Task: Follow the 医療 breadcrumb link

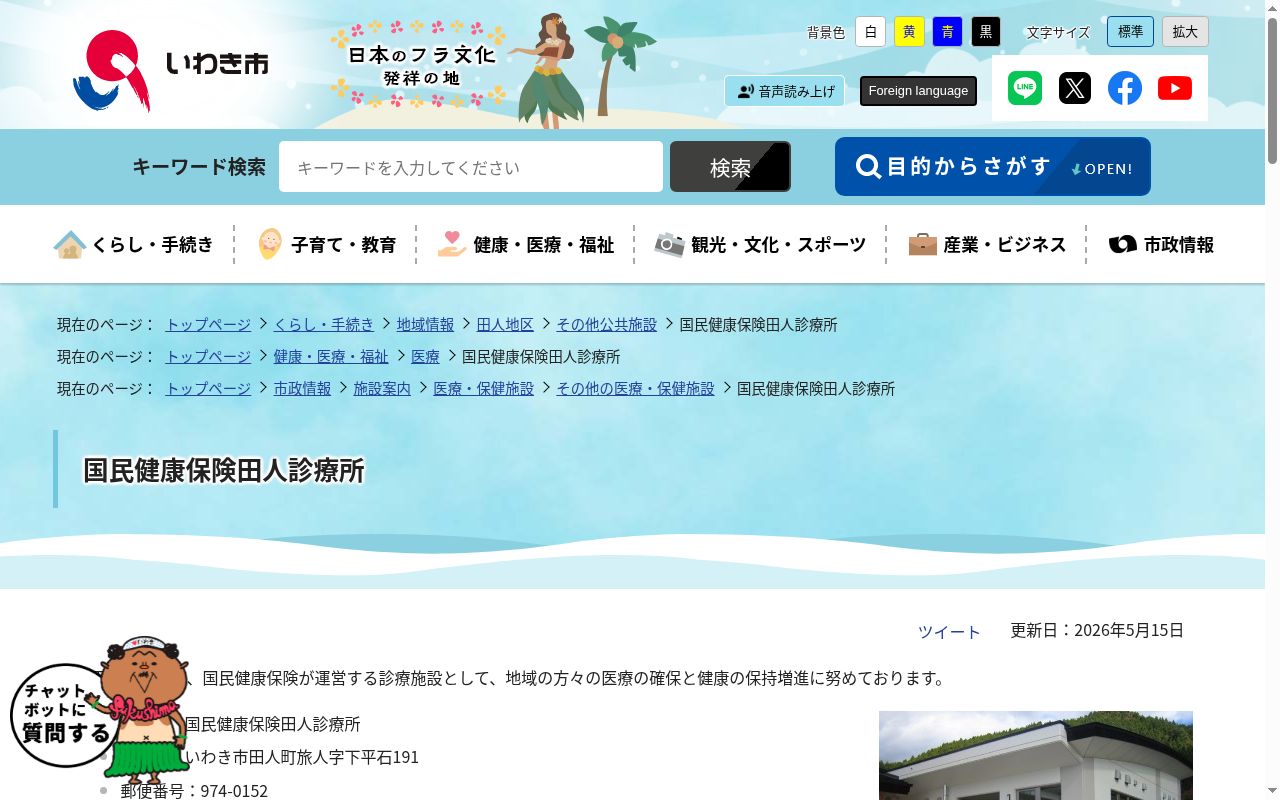Action: [x=425, y=356]
